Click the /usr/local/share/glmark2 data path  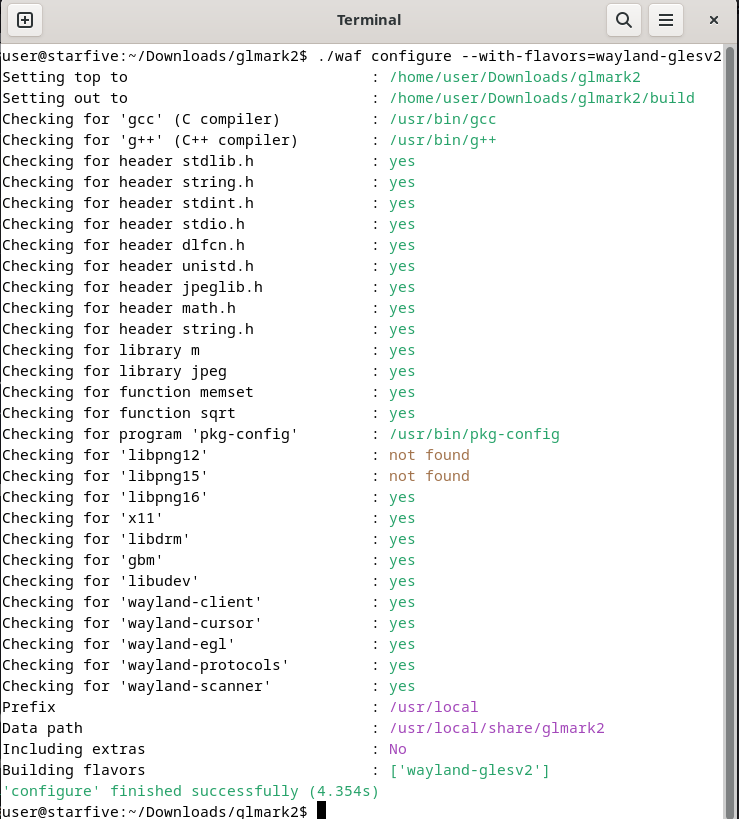coord(497,728)
